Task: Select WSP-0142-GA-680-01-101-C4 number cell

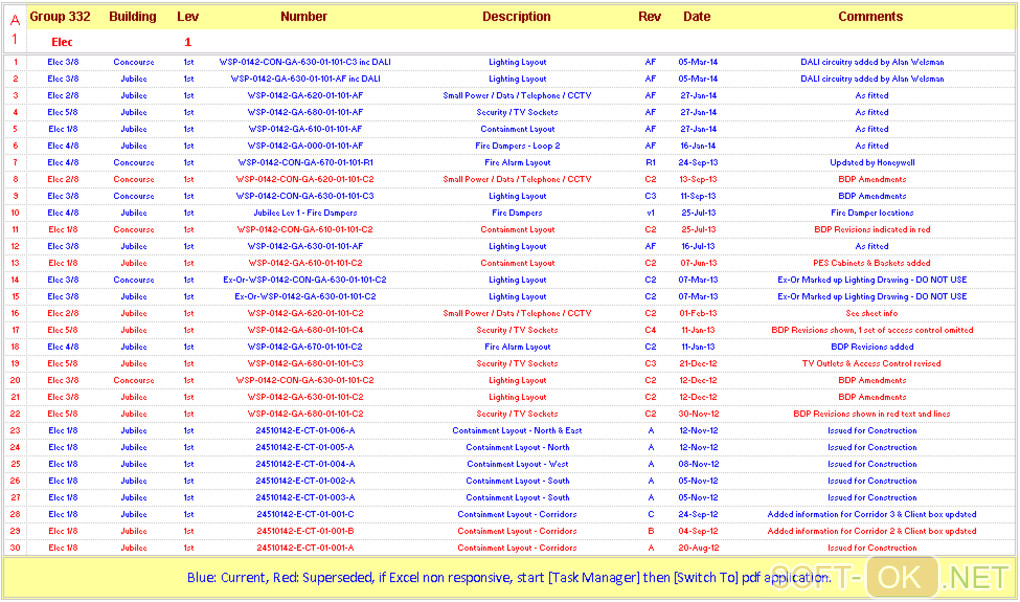Action: click(305, 330)
